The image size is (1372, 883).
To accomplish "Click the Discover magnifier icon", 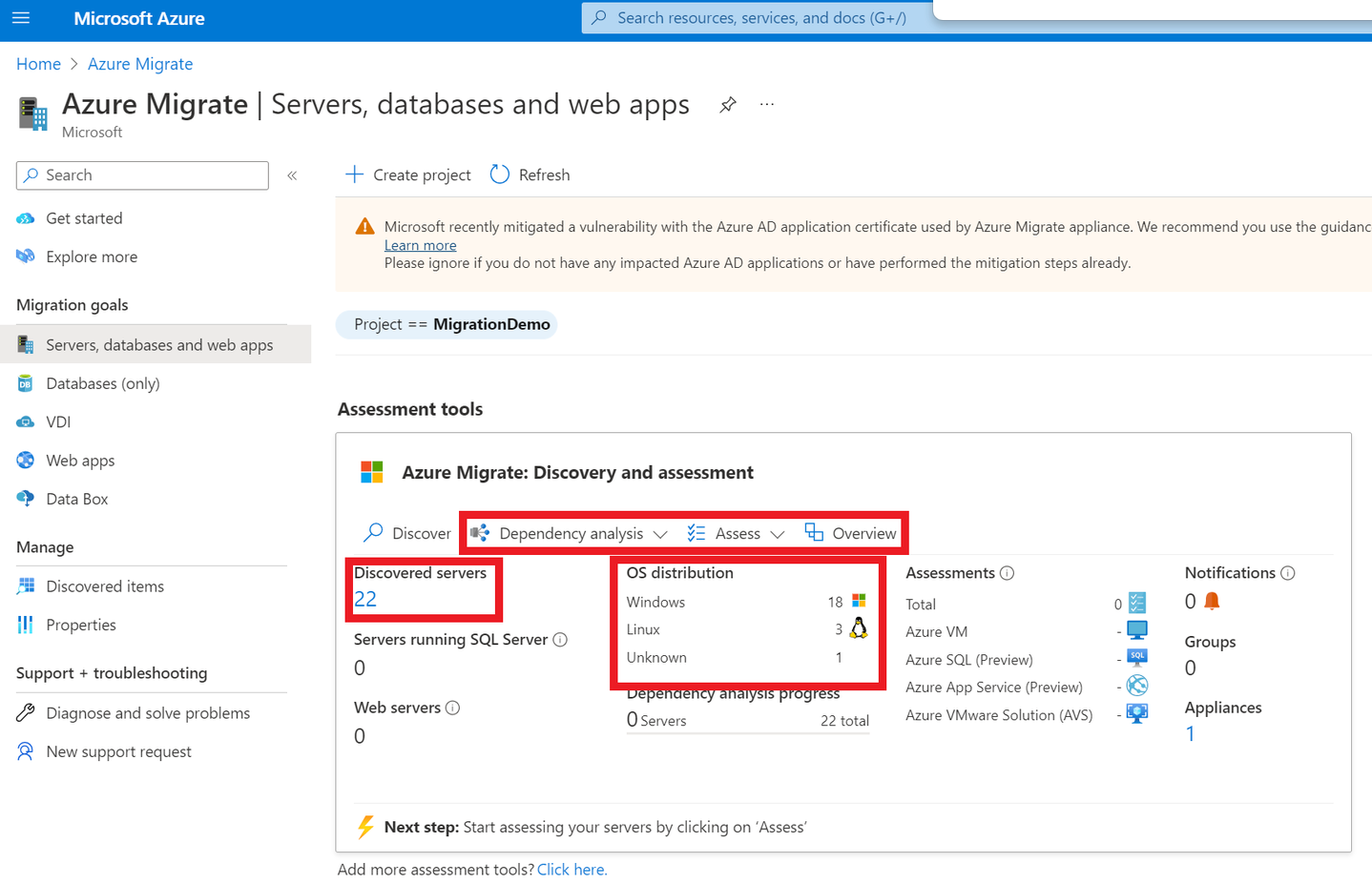I will [373, 532].
